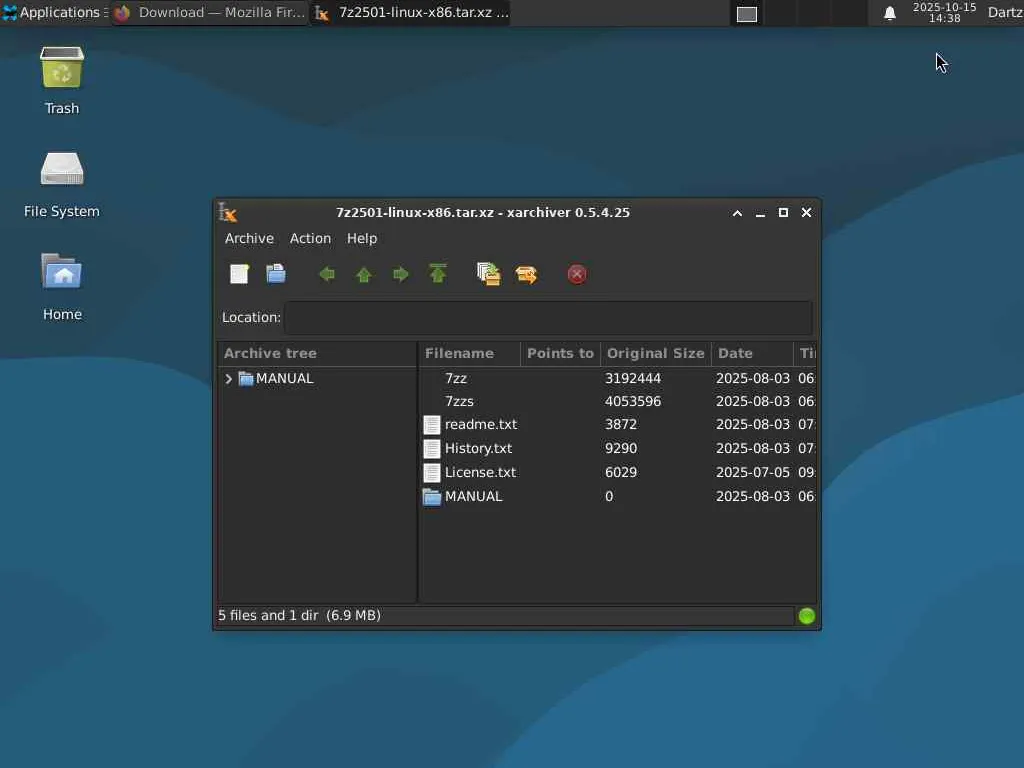1024x768 pixels.
Task: Select the License.txt file name
Action: [x=480, y=472]
